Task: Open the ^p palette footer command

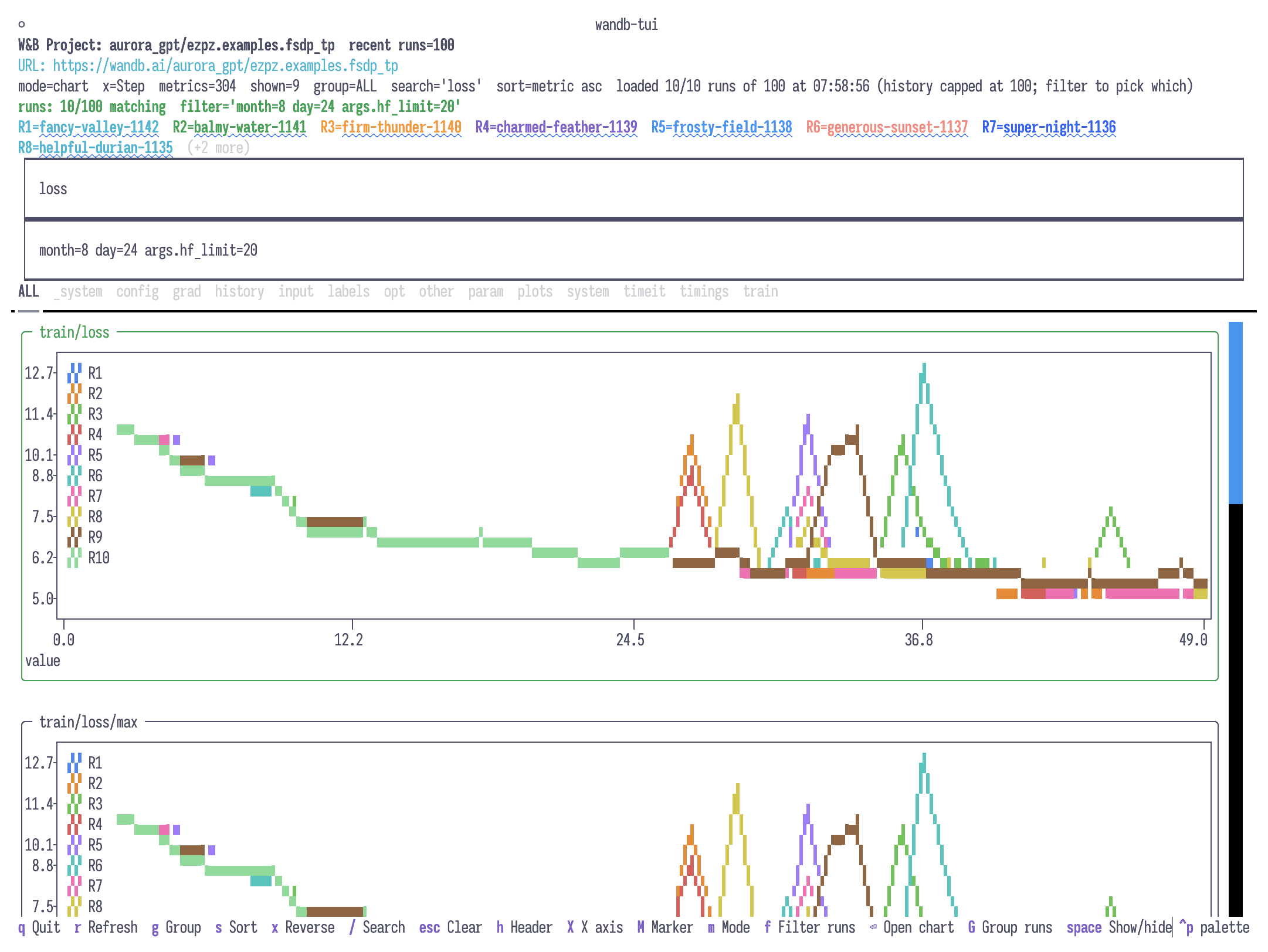Action: (x=1214, y=927)
